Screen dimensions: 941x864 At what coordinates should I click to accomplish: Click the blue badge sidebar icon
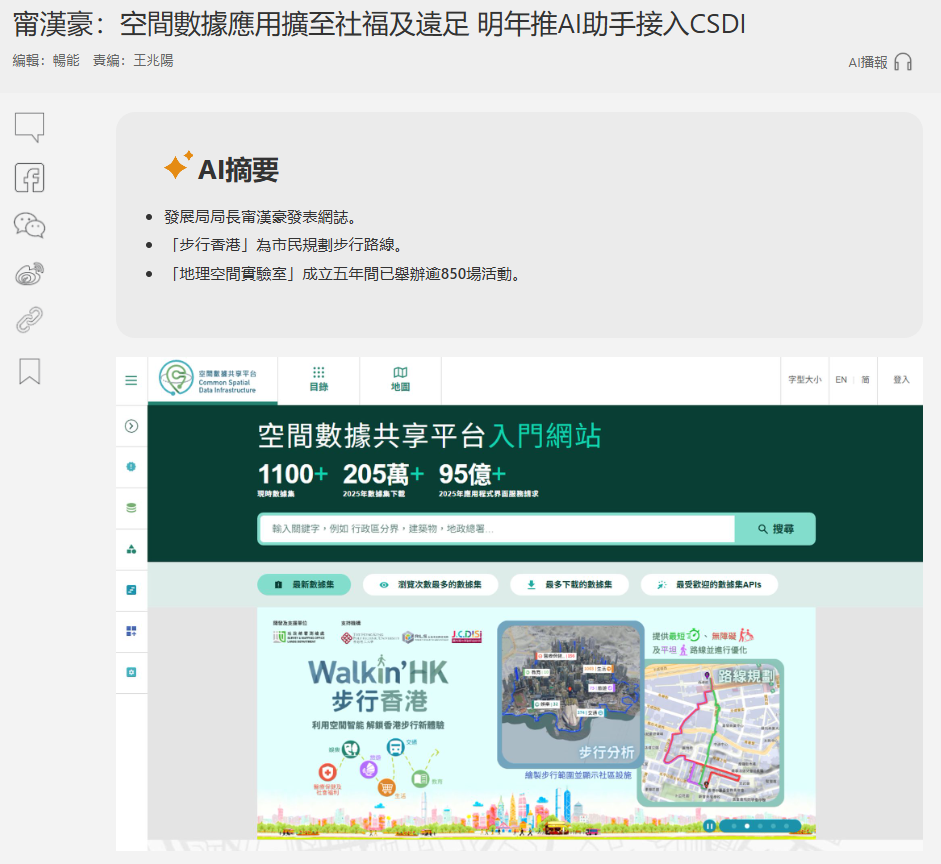tap(131, 467)
